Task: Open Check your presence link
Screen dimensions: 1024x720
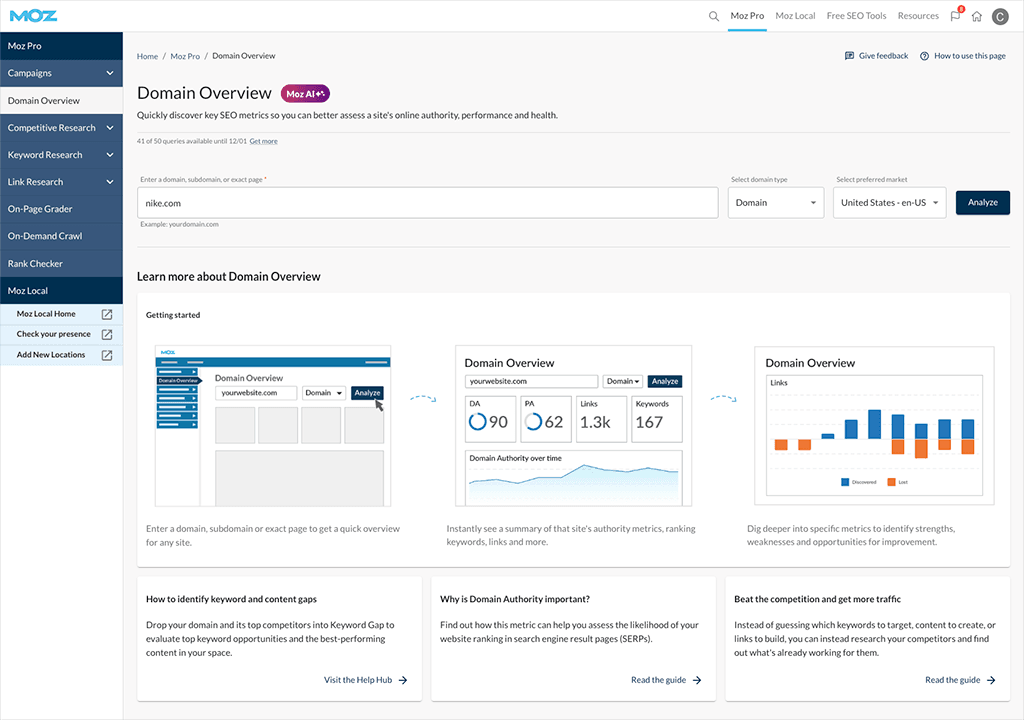Action: click(x=54, y=335)
